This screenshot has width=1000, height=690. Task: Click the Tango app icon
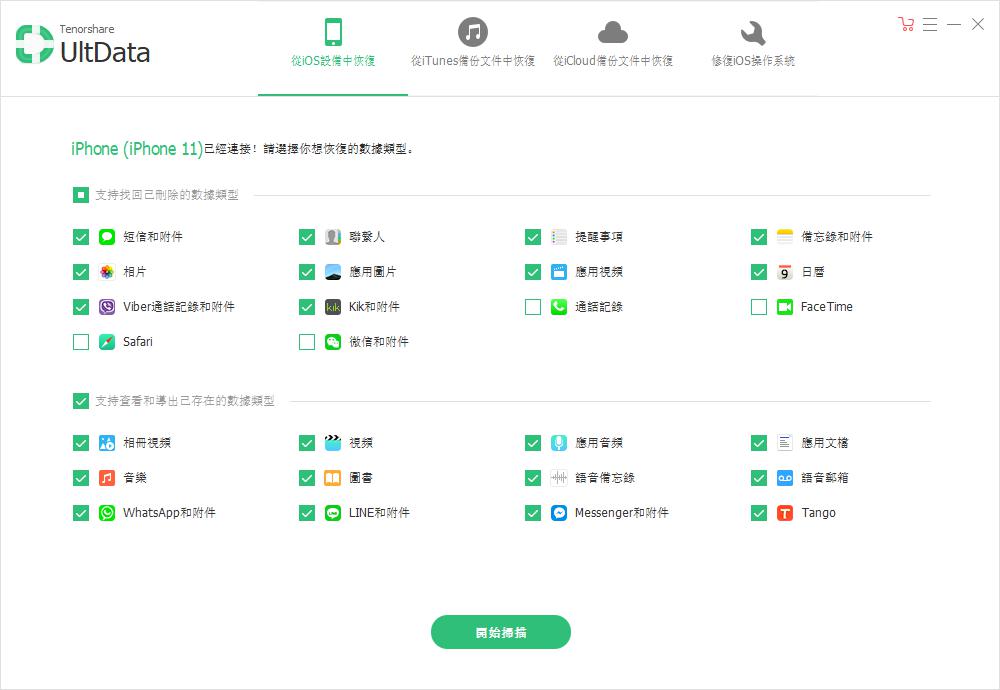click(784, 513)
